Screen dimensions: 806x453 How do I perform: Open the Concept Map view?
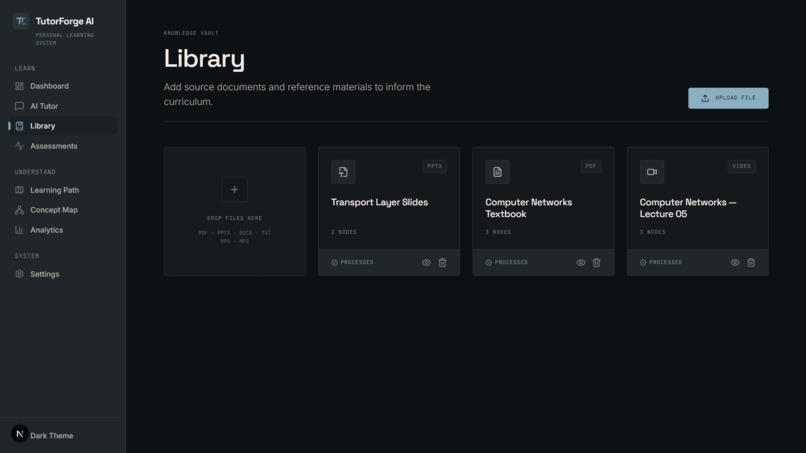pos(62,210)
